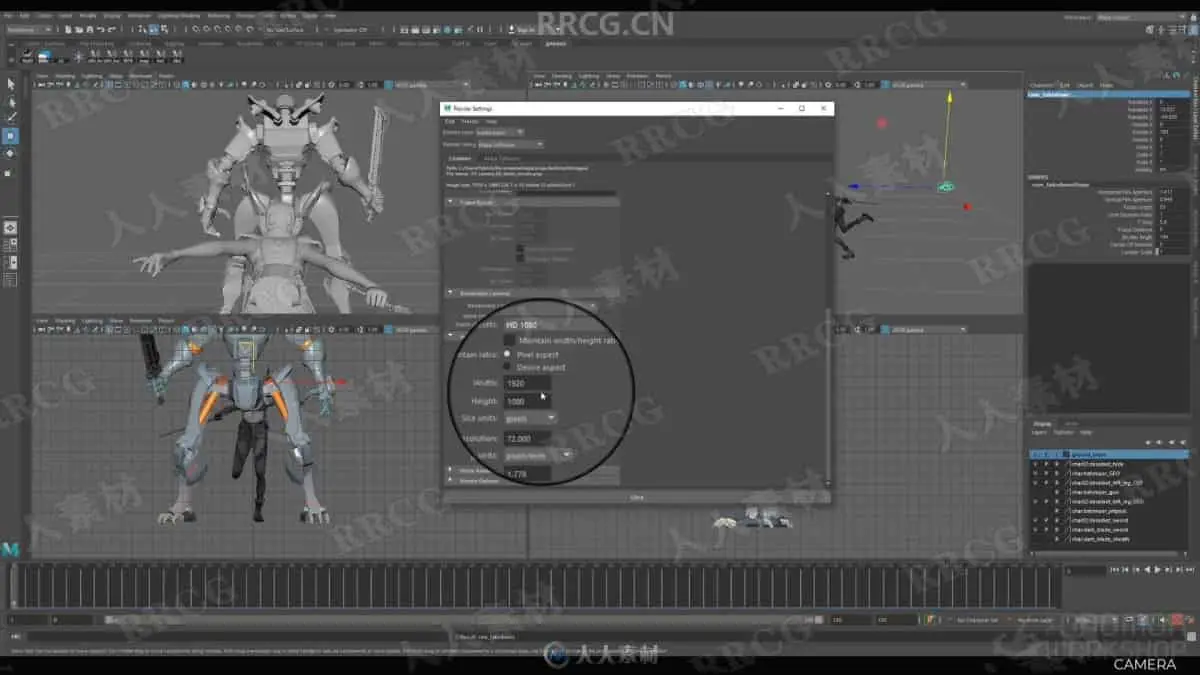Click the Width field showing 1920

[x=527, y=383]
